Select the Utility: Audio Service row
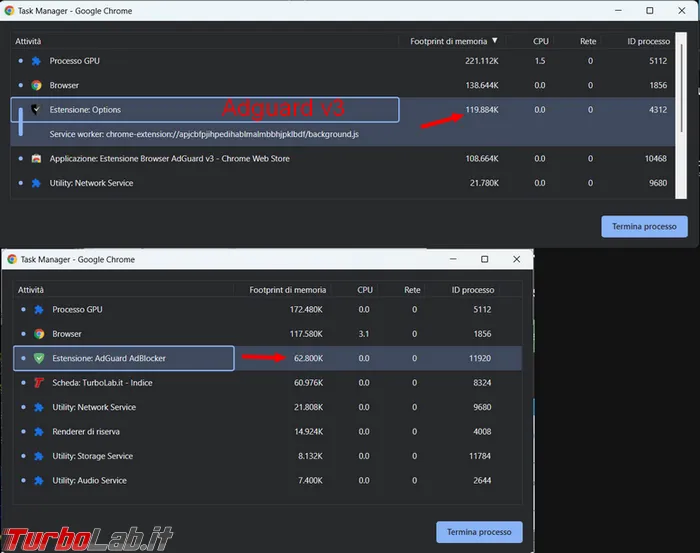The image size is (700, 553). (x=267, y=481)
